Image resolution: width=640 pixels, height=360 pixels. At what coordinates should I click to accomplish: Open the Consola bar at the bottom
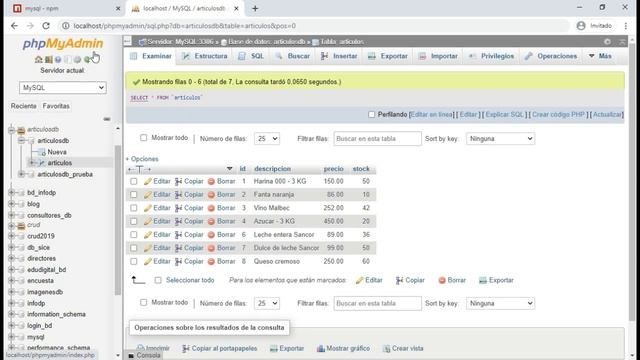144,356
